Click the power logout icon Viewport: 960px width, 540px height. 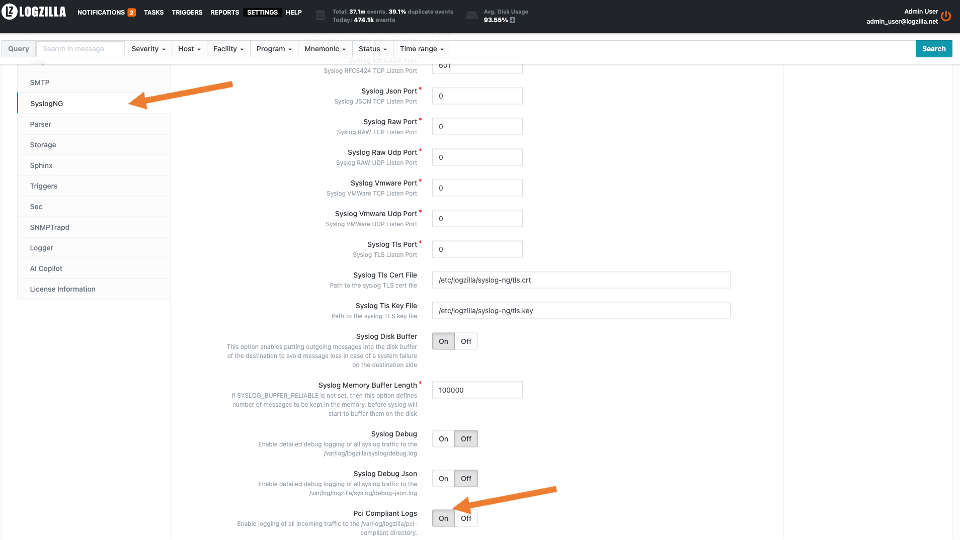tap(946, 17)
